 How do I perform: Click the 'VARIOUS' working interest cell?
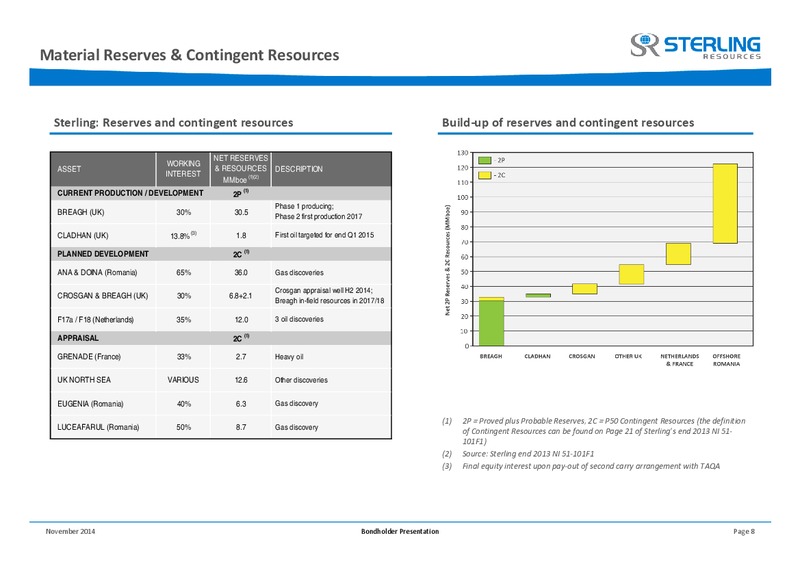[x=183, y=380]
